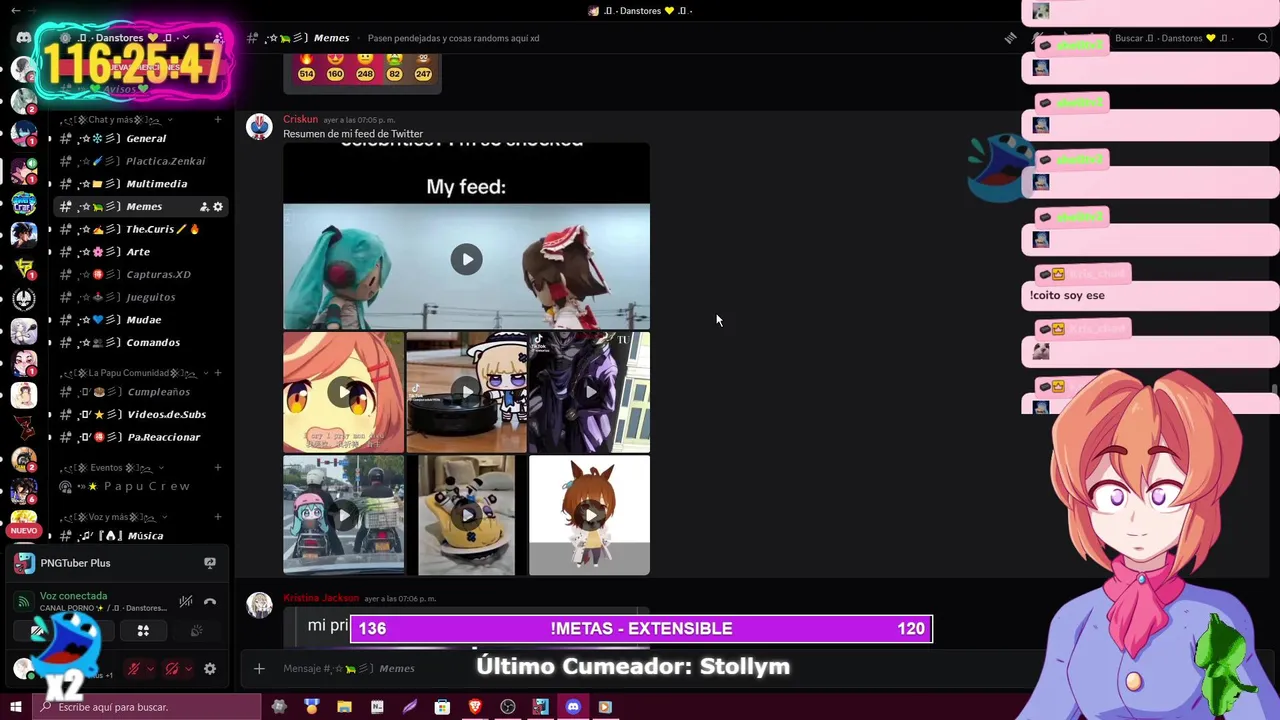Open the Comandos channel

[140, 343]
